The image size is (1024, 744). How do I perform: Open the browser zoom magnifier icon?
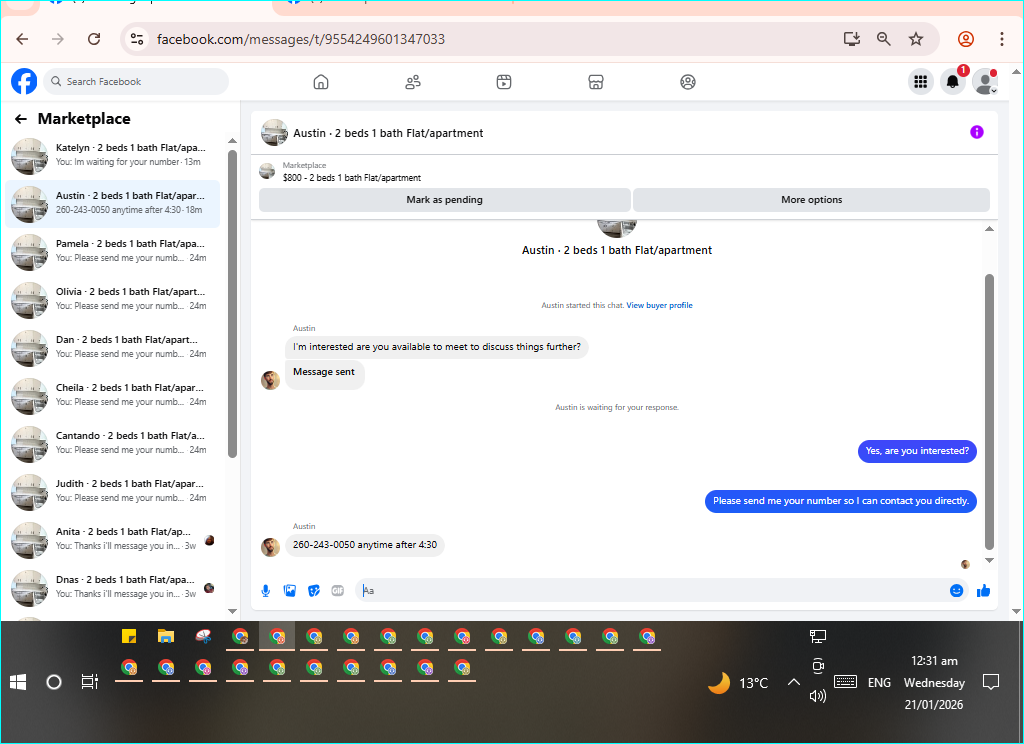click(884, 39)
